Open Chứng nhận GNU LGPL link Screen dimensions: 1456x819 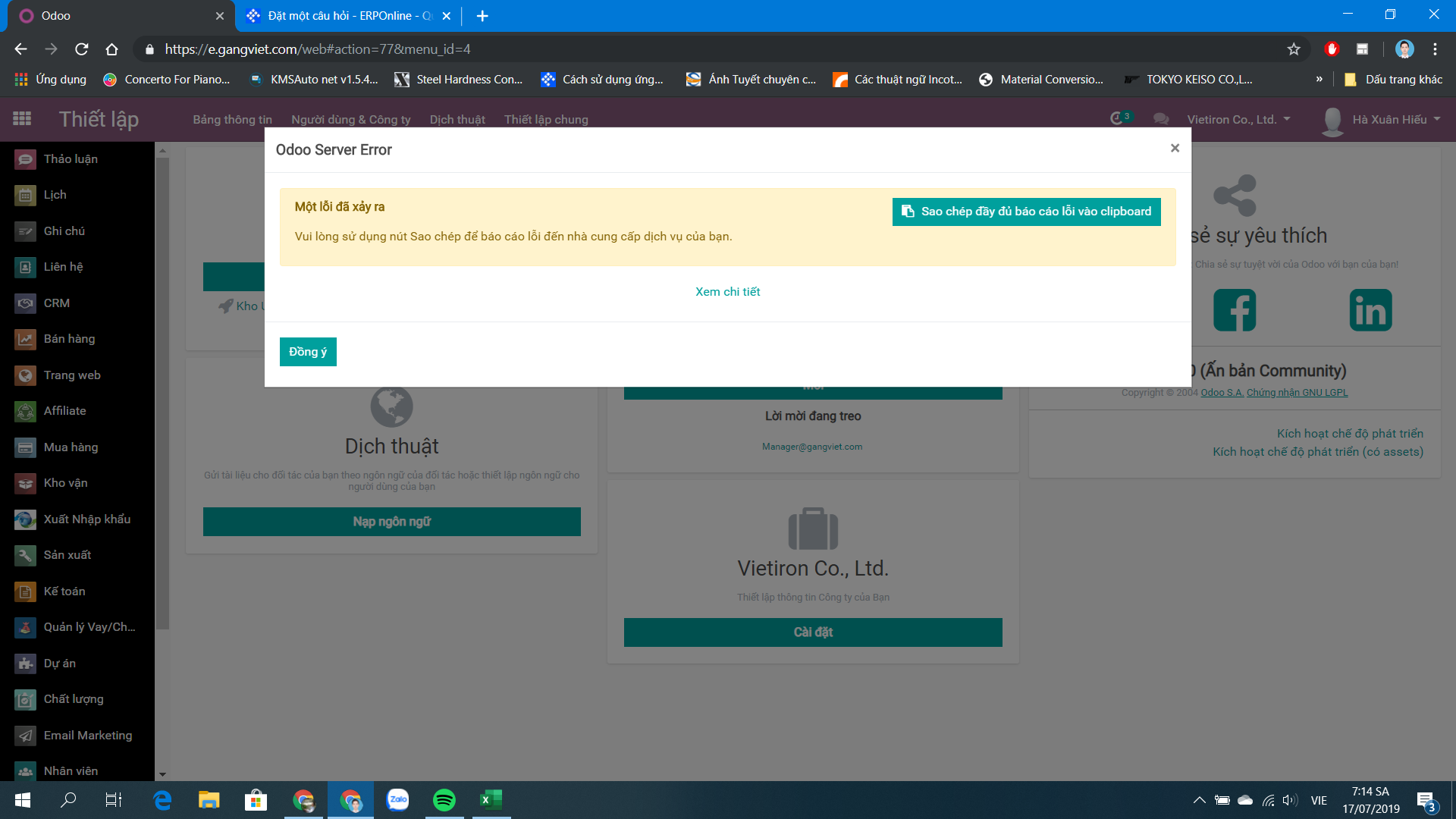(x=1297, y=393)
